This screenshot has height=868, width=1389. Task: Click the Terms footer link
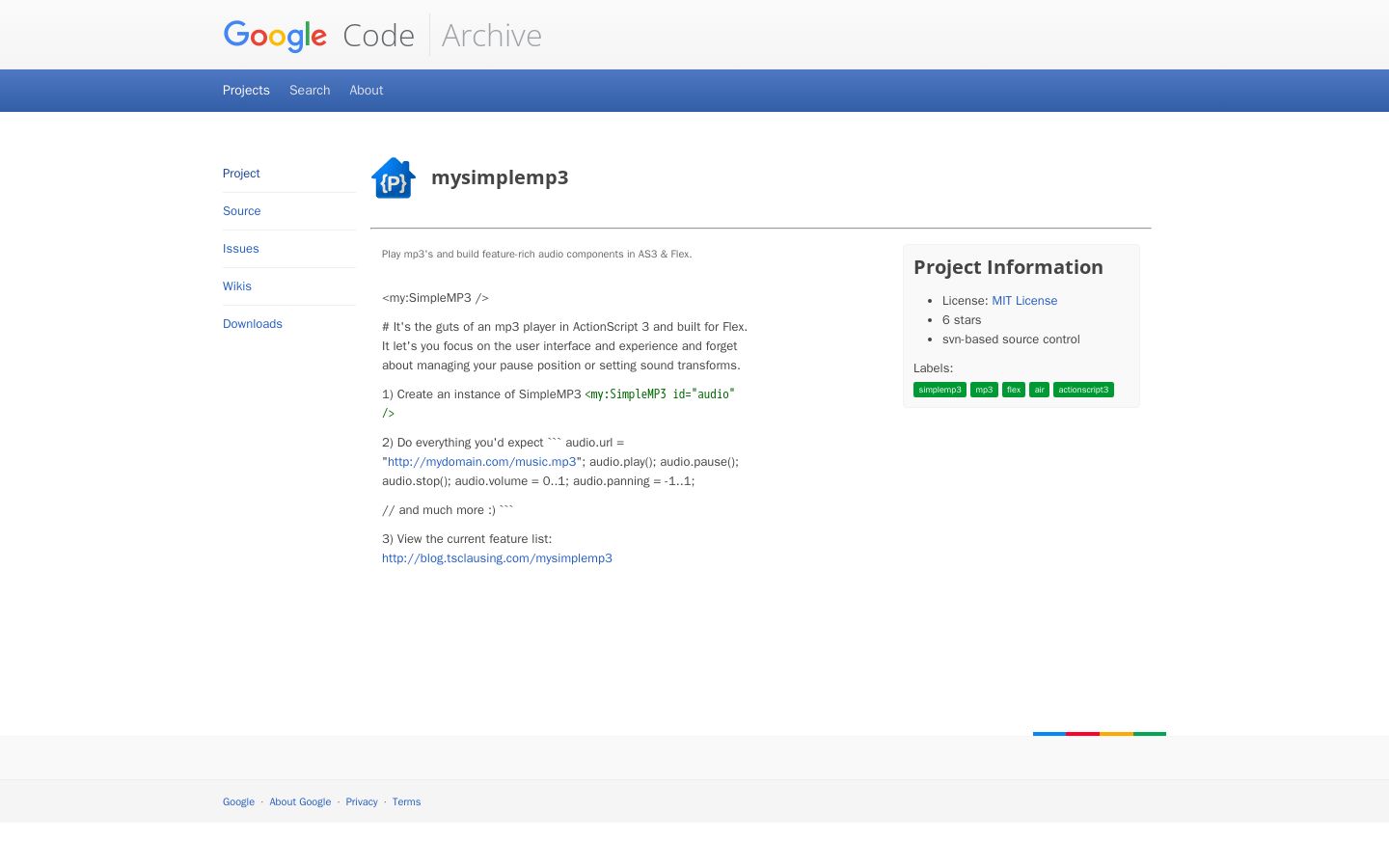406,802
